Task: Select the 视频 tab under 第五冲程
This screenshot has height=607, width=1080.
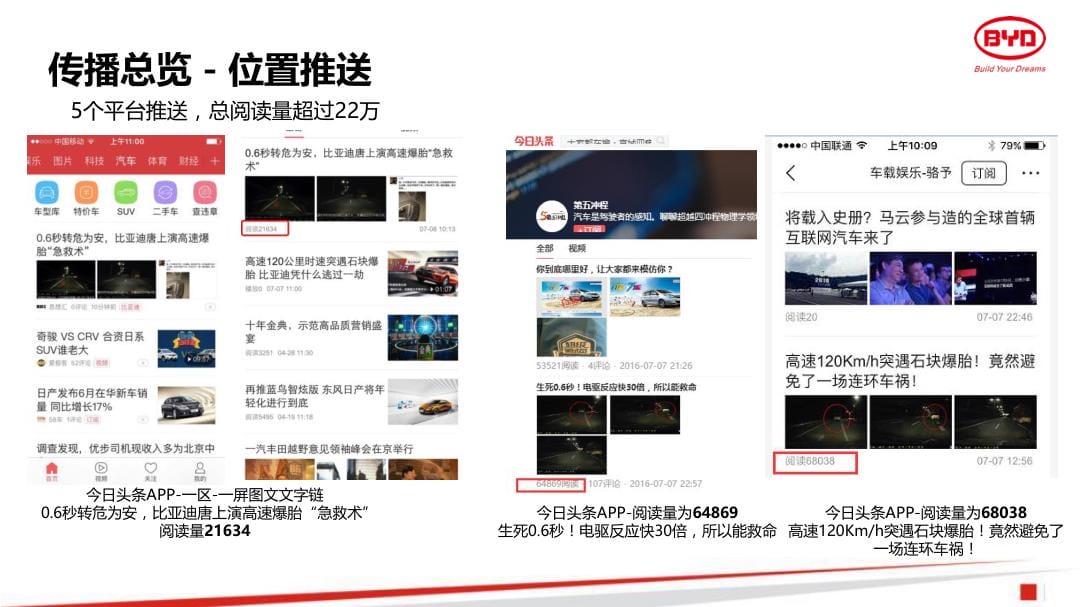Action: (577, 248)
